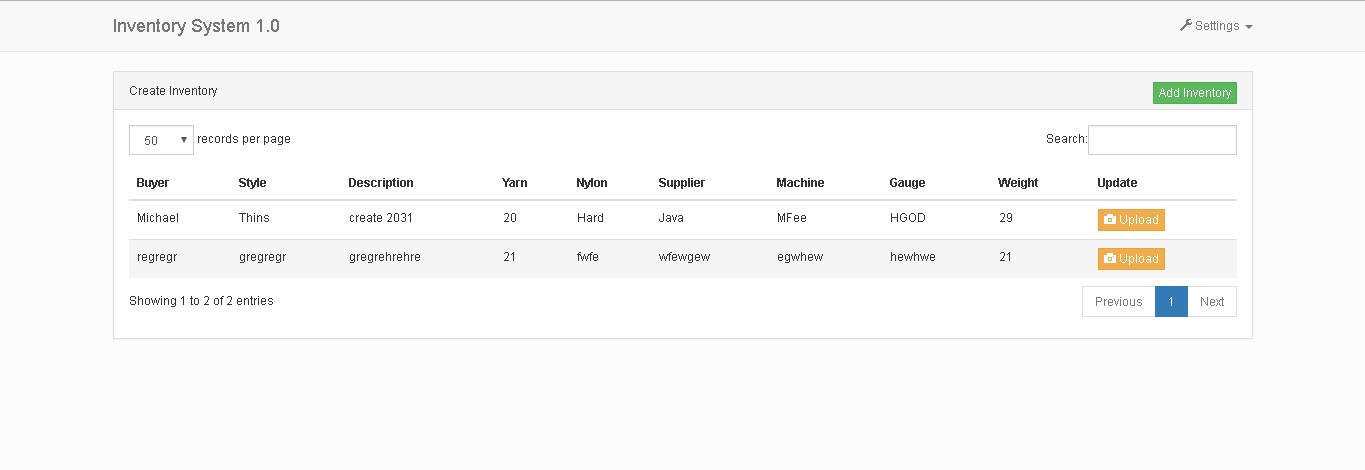Click Upload for the Michael row
This screenshot has height=470, width=1365.
(1131, 220)
